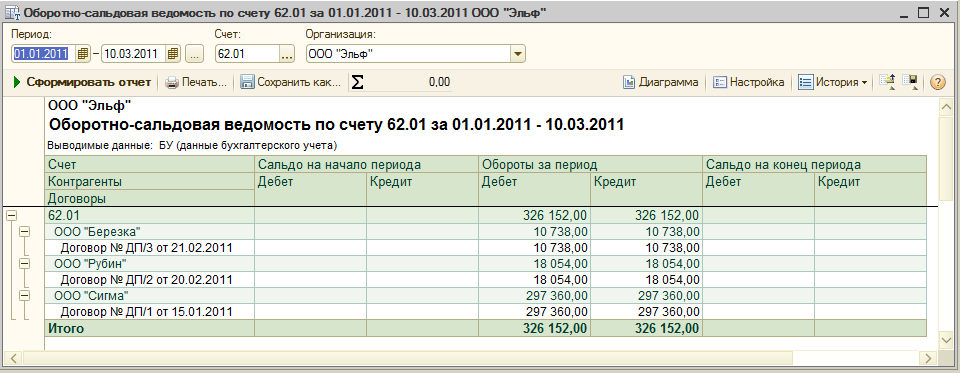Open account 62.01 selection ellipsis button
The image size is (960, 373).
(287, 54)
